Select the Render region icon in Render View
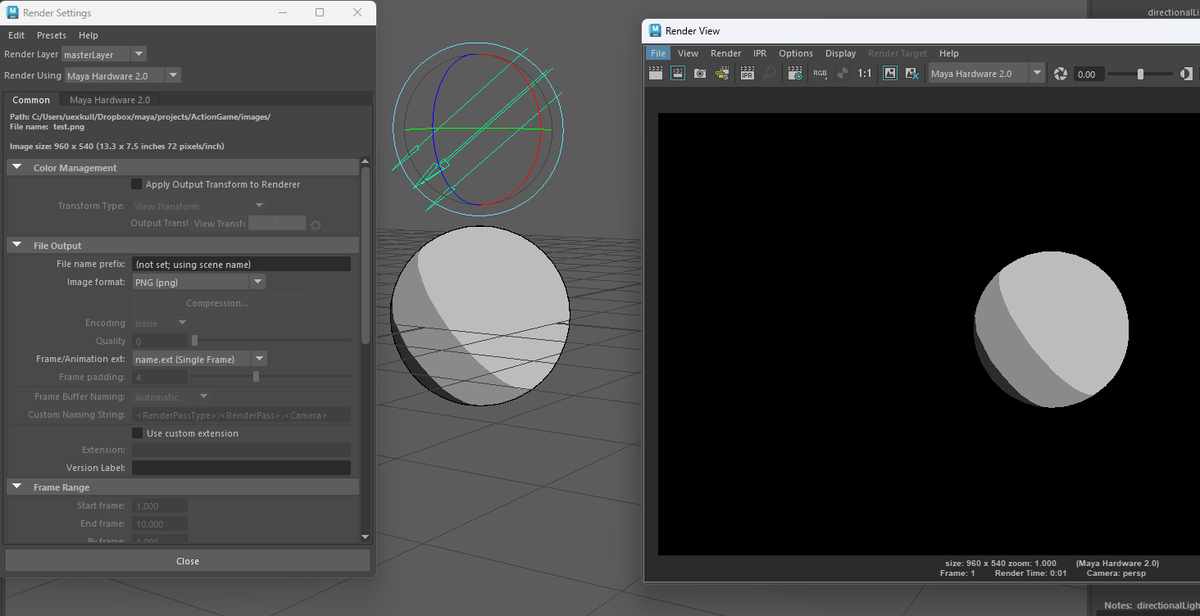 click(677, 73)
